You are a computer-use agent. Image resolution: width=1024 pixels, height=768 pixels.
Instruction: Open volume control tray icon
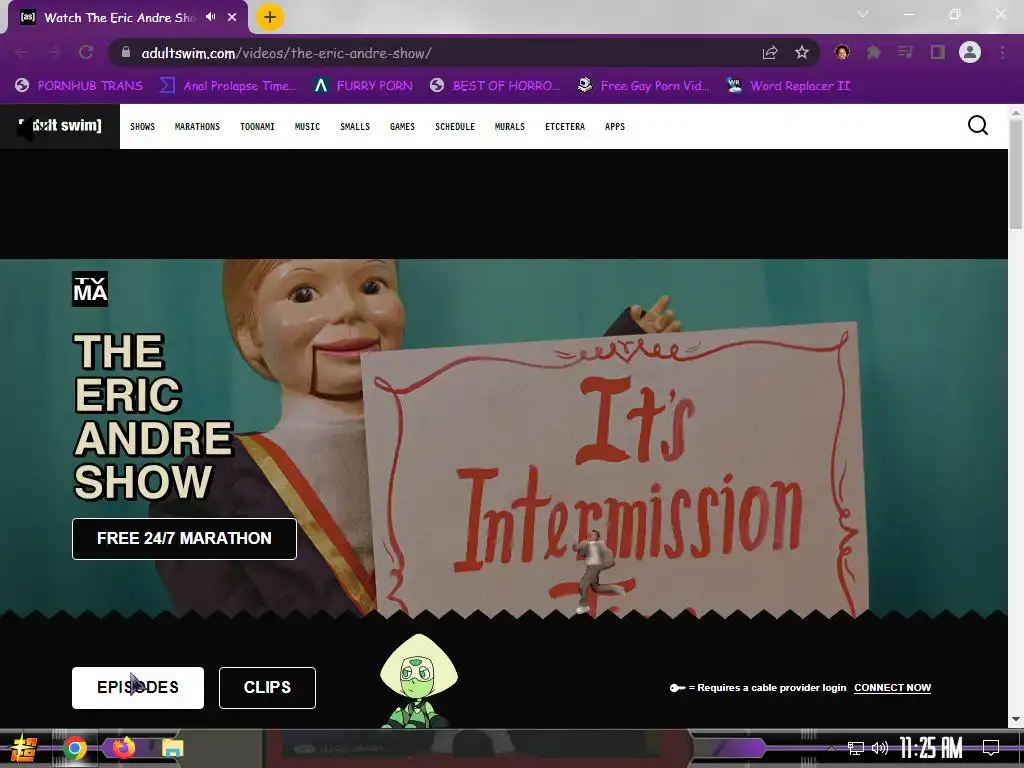[x=880, y=748]
